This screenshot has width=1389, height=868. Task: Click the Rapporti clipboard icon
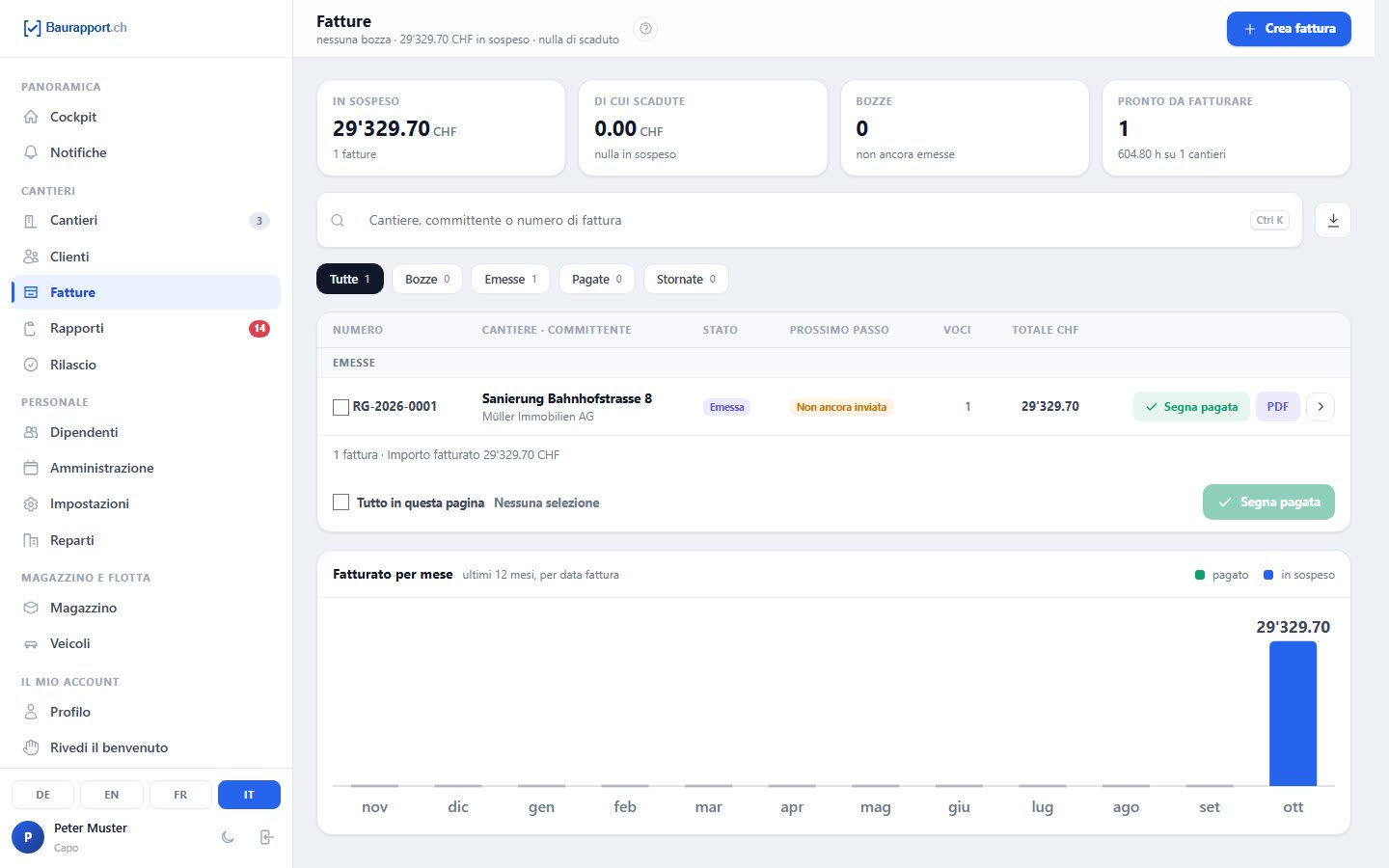pos(31,329)
